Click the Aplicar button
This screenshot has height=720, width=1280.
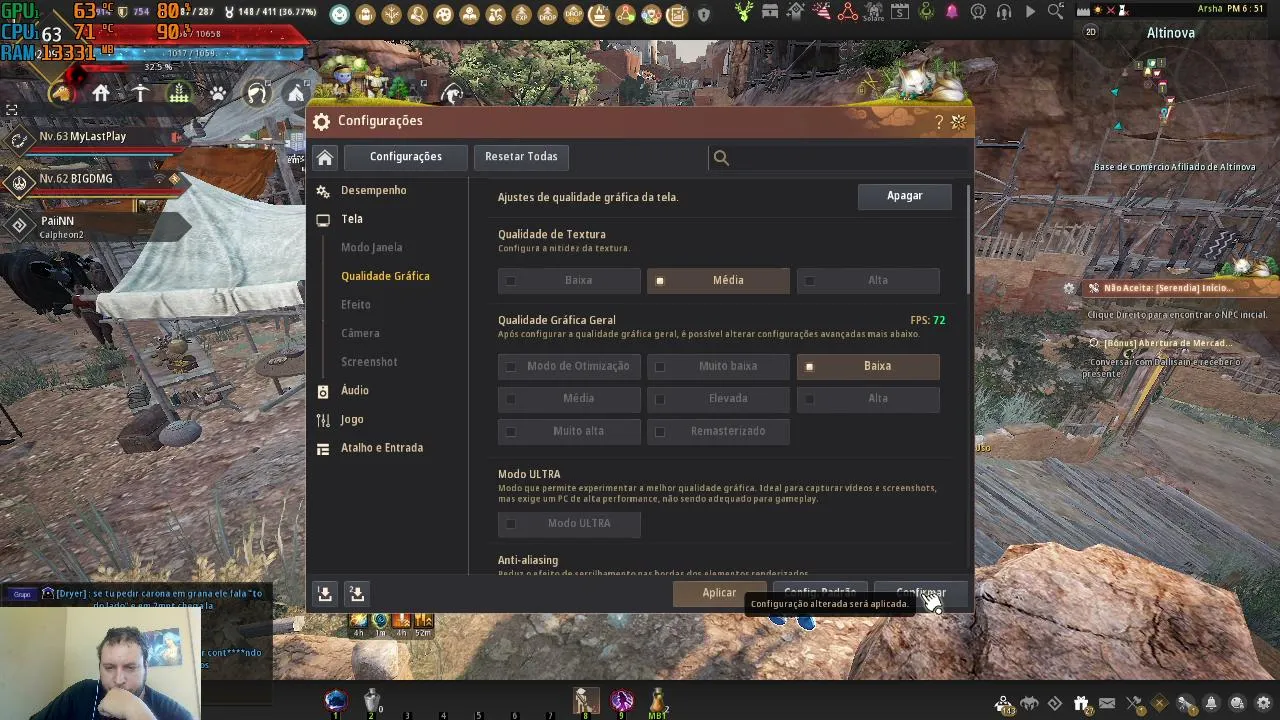click(x=719, y=594)
